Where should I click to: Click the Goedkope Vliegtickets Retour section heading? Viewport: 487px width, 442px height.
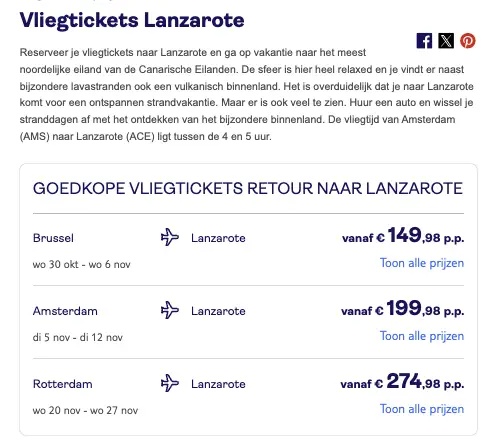click(x=248, y=188)
